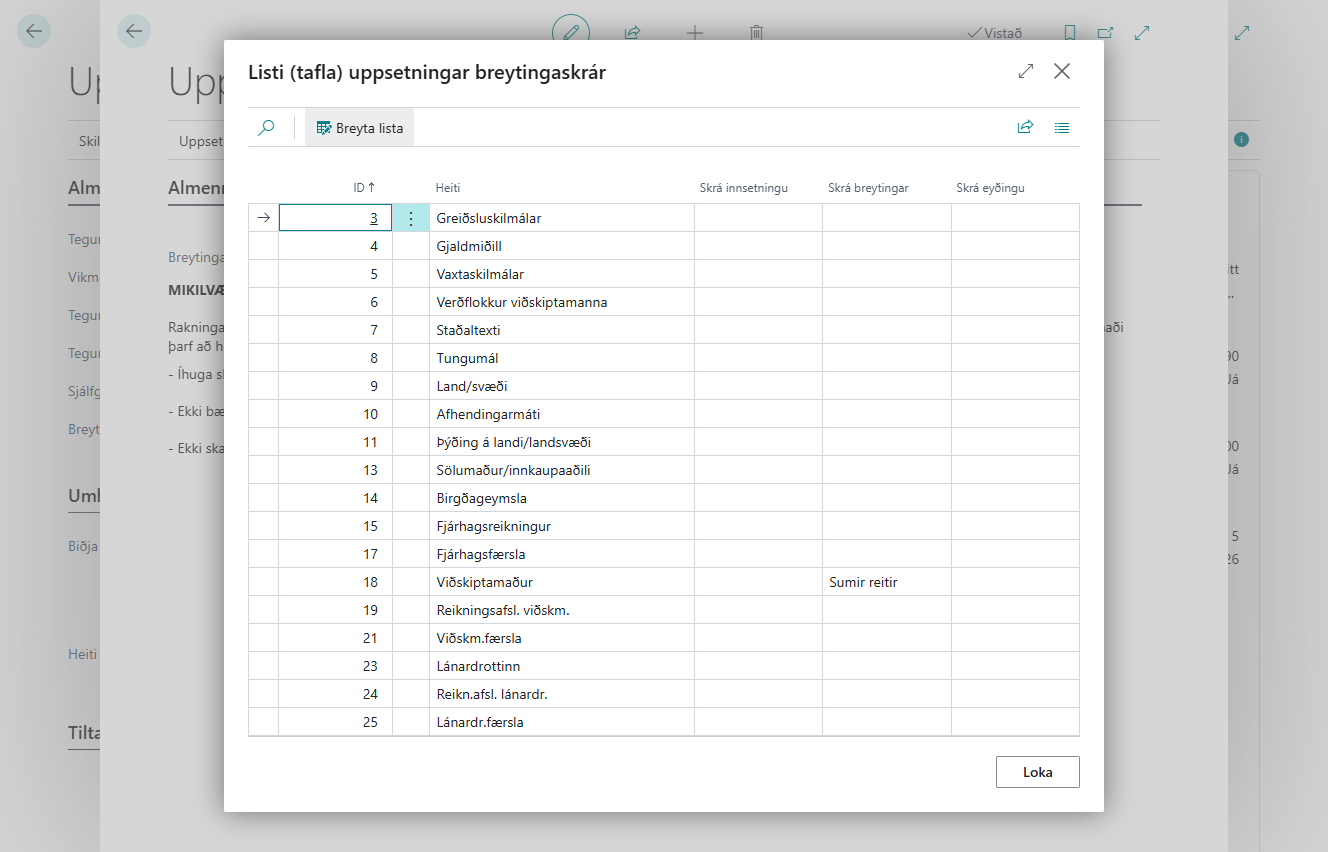The width and height of the screenshot is (1328, 852).
Task: Open Skrá breytingar dropdown cell for Viðskiptamaður
Action: click(x=887, y=582)
